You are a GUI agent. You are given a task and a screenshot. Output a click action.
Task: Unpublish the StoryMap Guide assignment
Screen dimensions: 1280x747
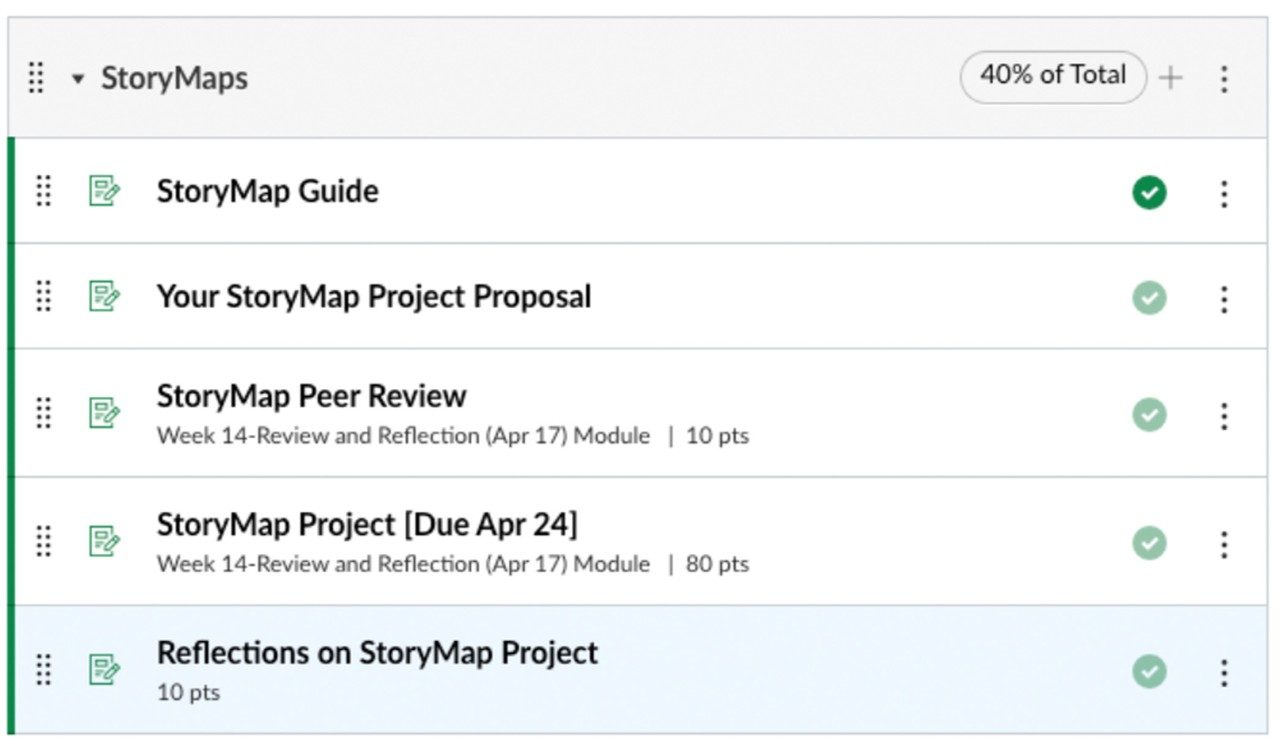[1149, 192]
